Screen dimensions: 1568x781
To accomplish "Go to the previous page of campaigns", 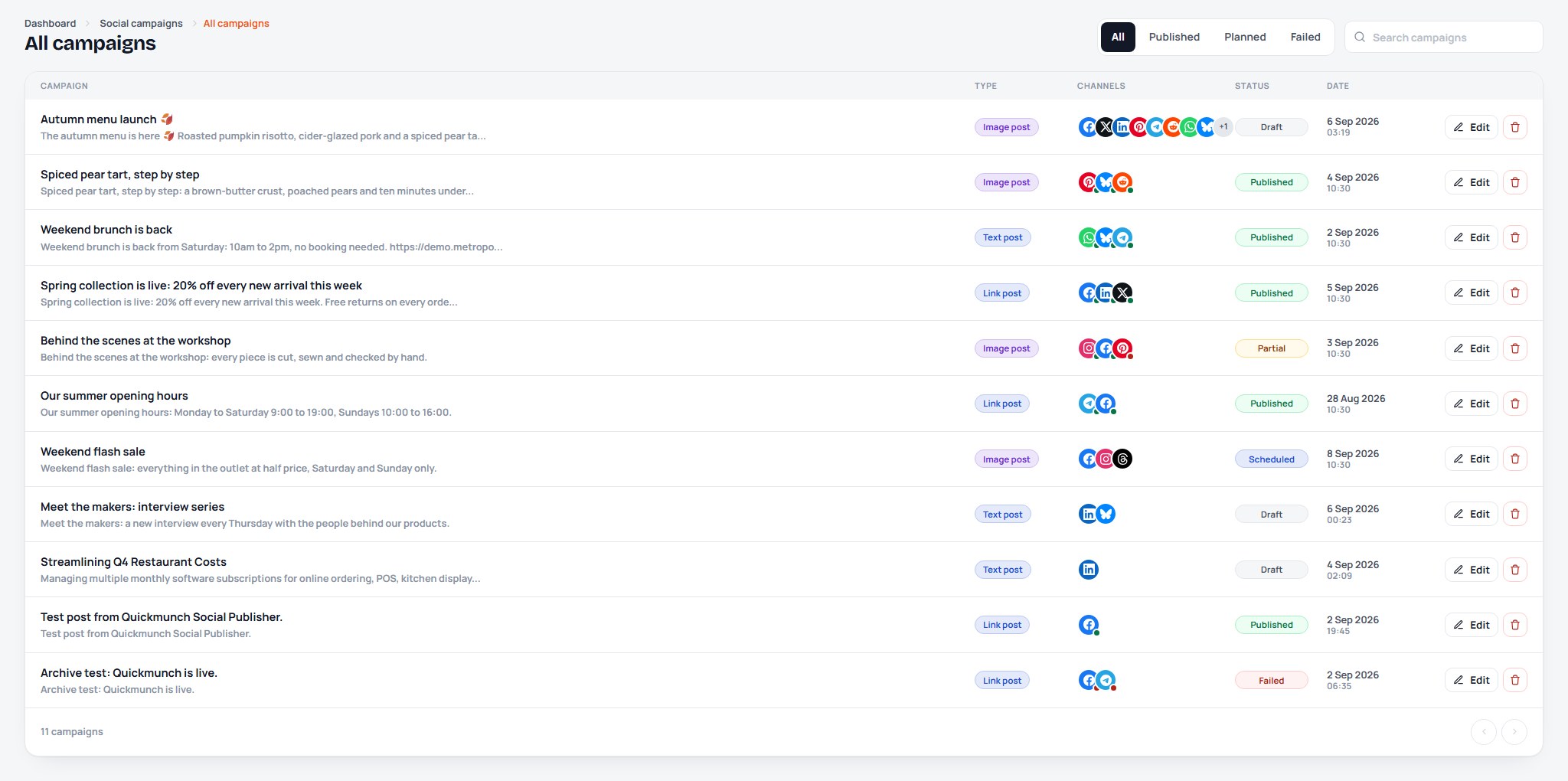I will [1484, 732].
